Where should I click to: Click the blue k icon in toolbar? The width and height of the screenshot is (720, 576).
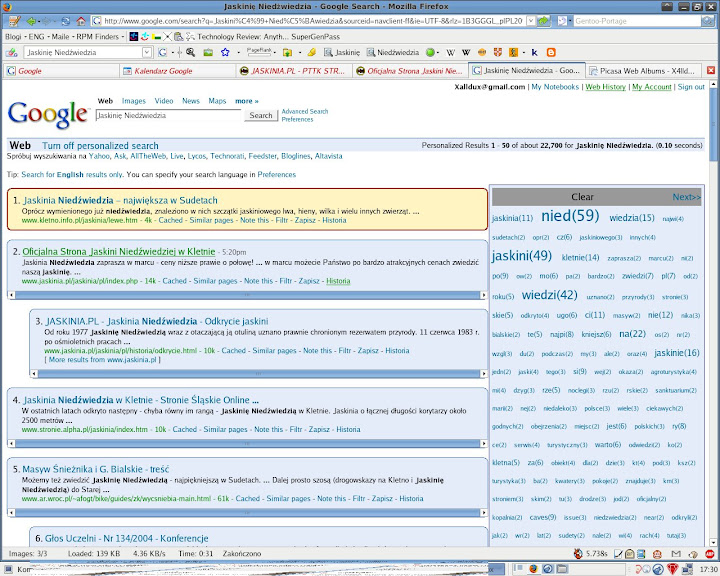tap(534, 52)
